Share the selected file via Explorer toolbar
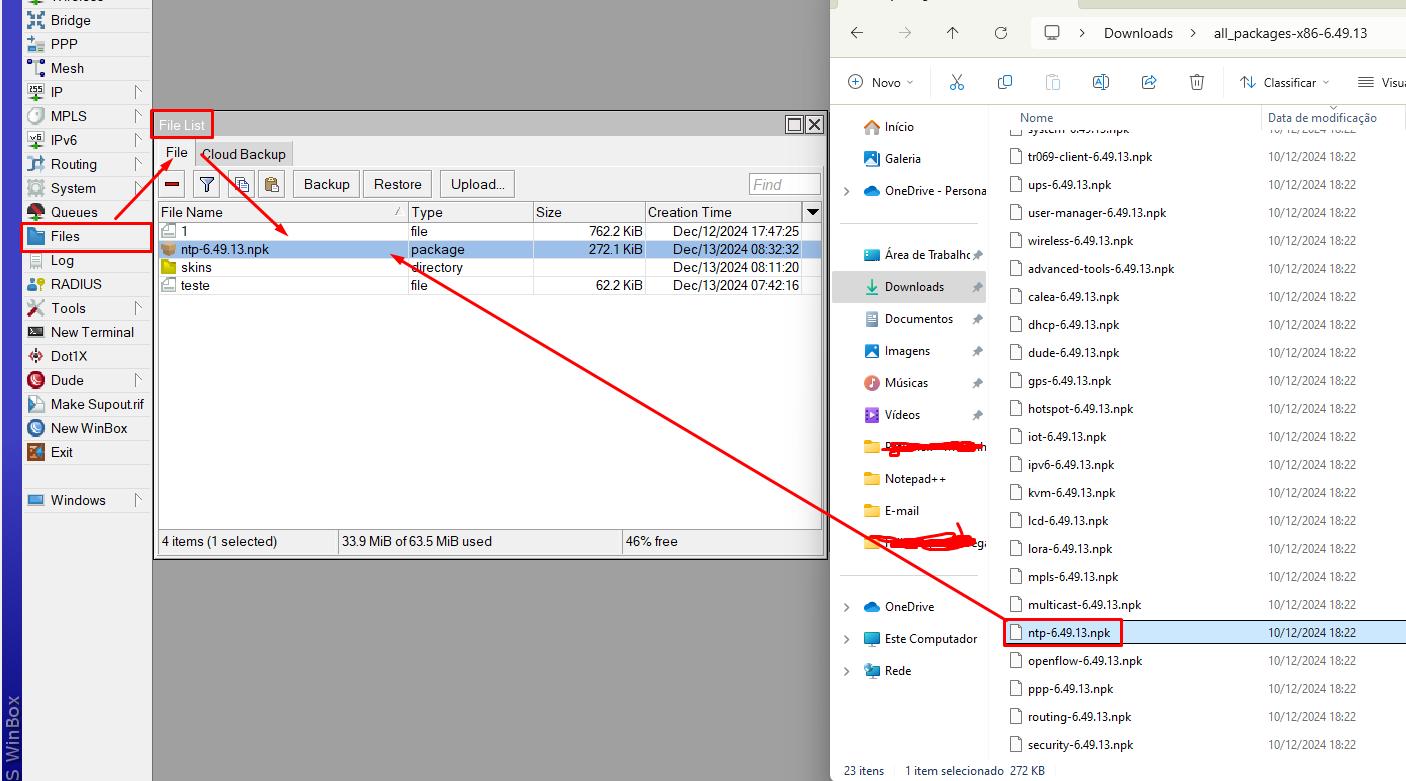Image resolution: width=1406 pixels, height=781 pixels. (1149, 81)
